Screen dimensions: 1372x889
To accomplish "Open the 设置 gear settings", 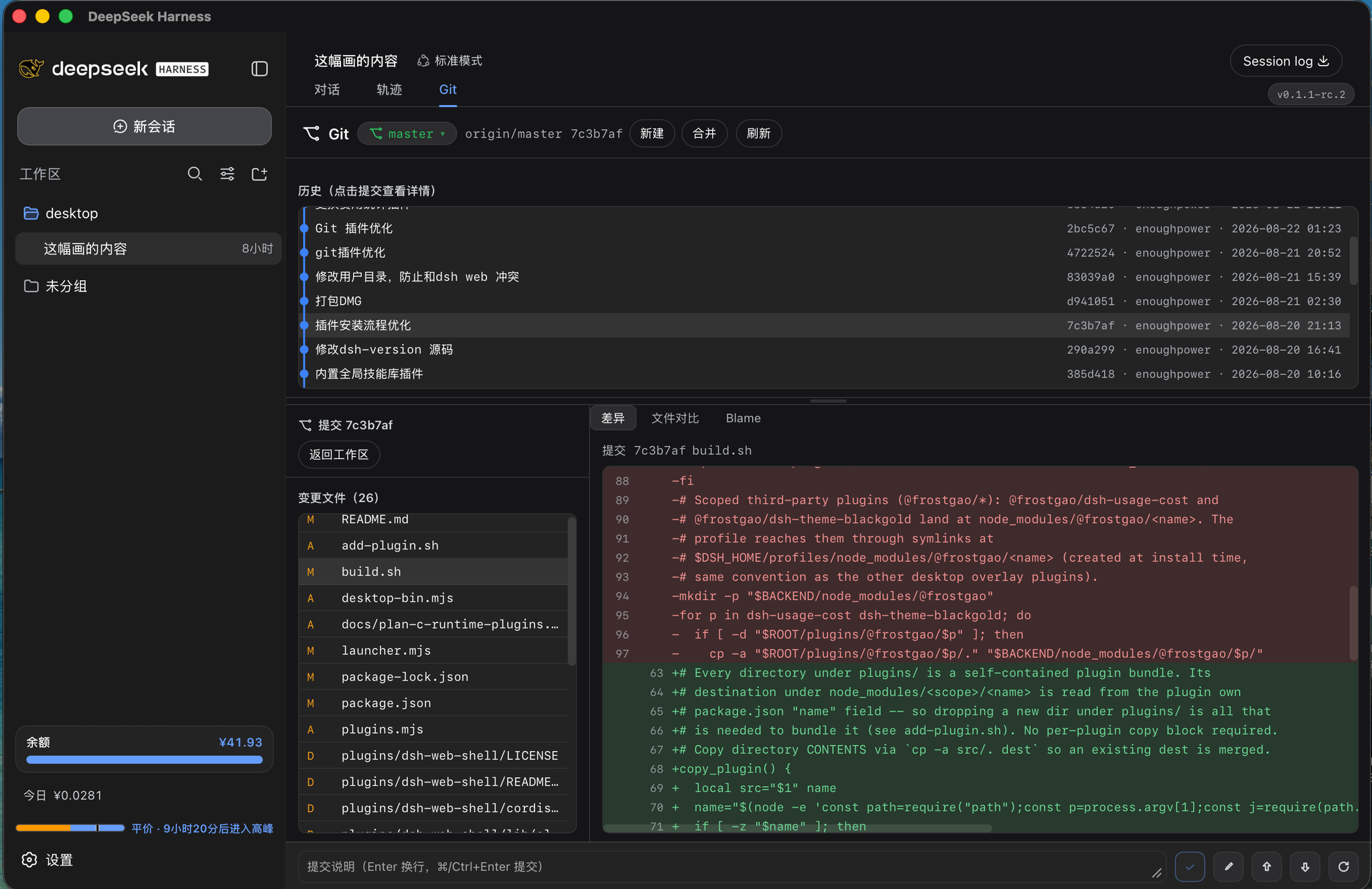I will (47, 860).
